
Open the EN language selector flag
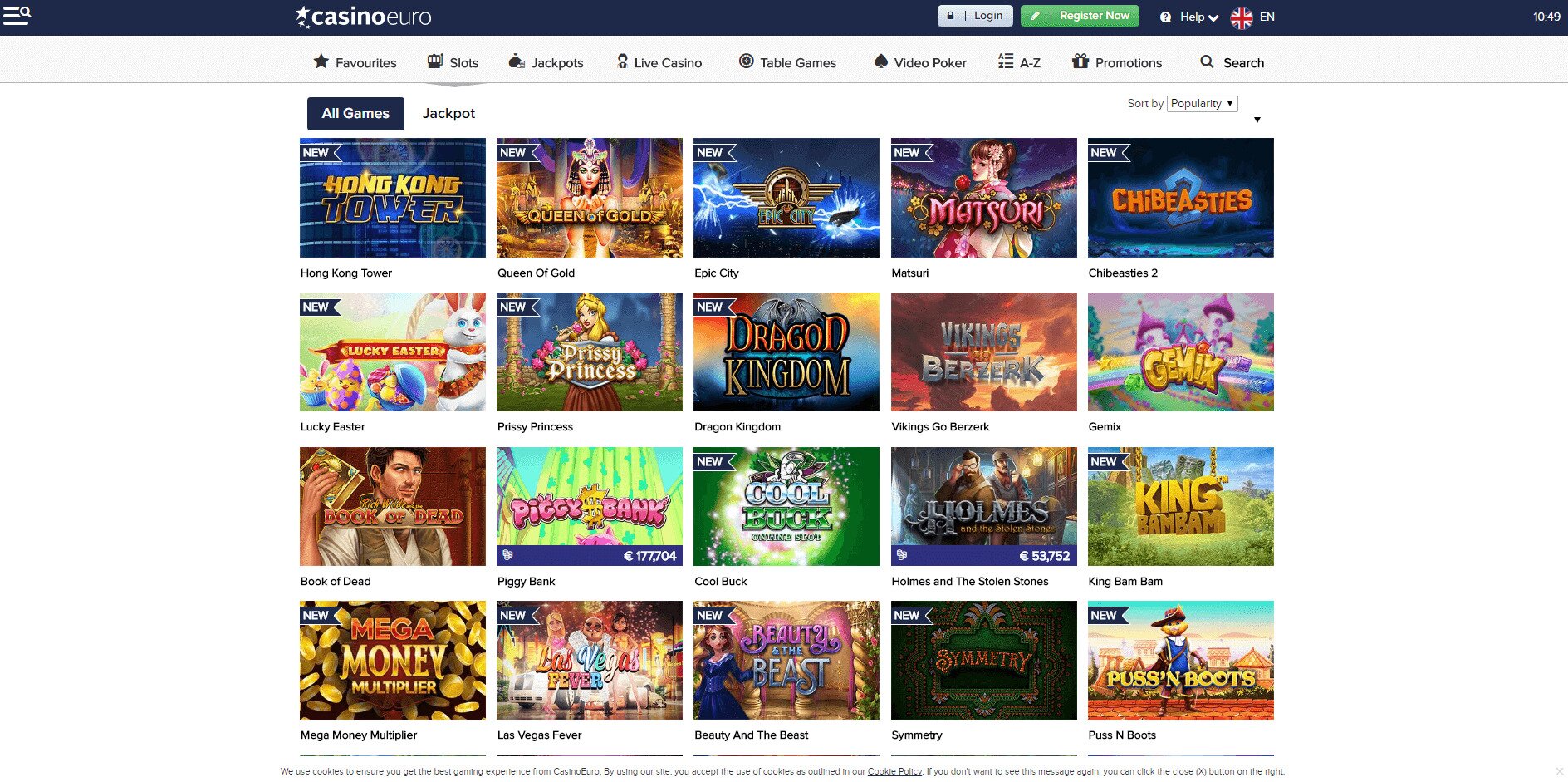1241,16
